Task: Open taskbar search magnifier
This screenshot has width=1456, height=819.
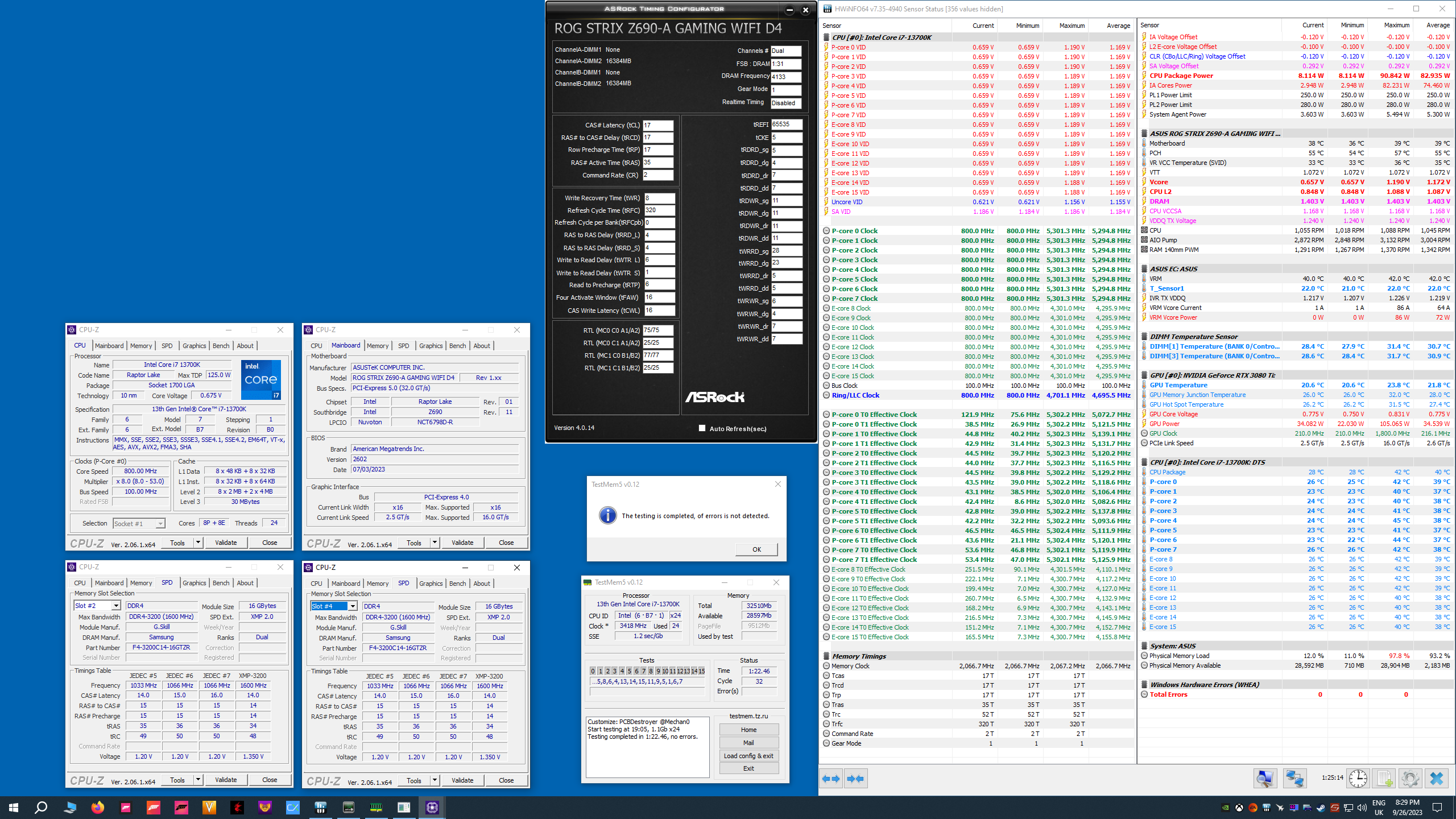Action: (41, 807)
